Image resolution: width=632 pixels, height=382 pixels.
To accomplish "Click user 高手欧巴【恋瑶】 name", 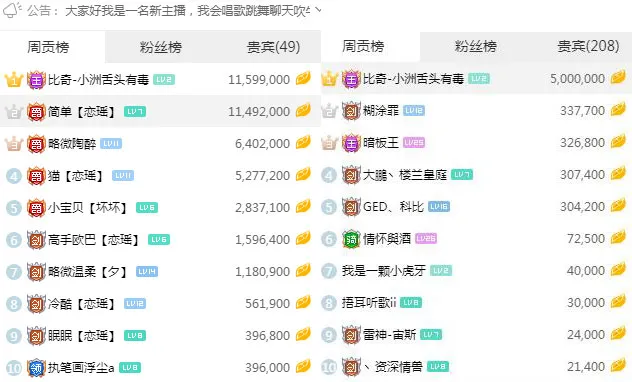I will pyautogui.click(x=93, y=240).
